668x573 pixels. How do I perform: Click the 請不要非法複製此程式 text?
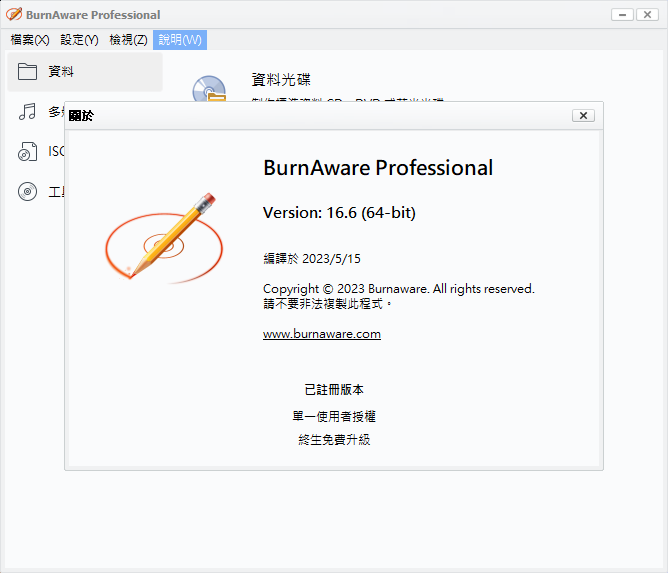pos(327,304)
